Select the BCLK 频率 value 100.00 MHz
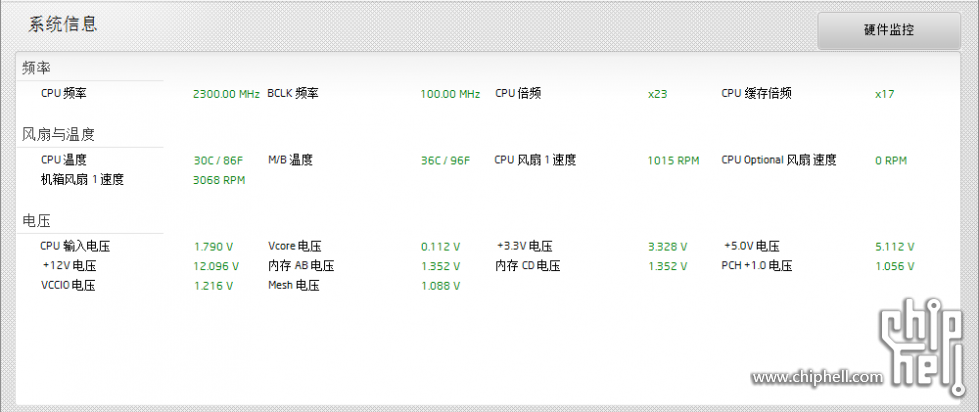This screenshot has width=979, height=412. pos(450,94)
